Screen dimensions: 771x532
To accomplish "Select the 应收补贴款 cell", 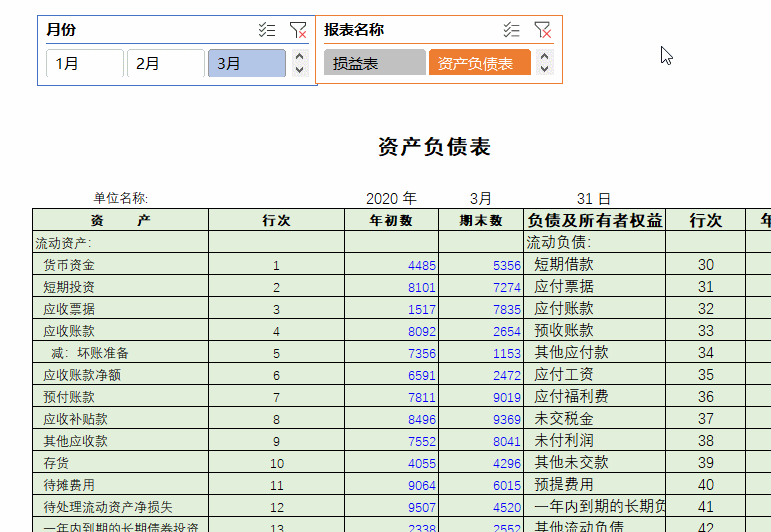I will tap(120, 418).
